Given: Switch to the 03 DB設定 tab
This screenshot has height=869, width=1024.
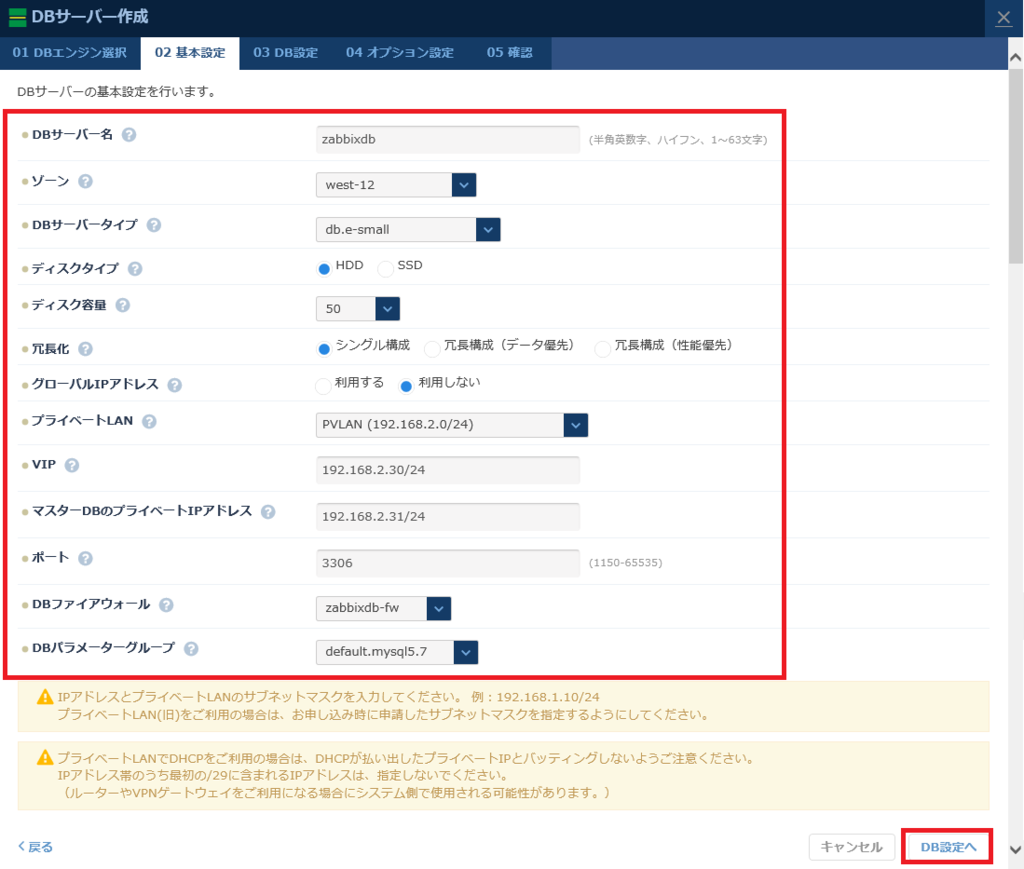Looking at the screenshot, I should click(x=285, y=53).
